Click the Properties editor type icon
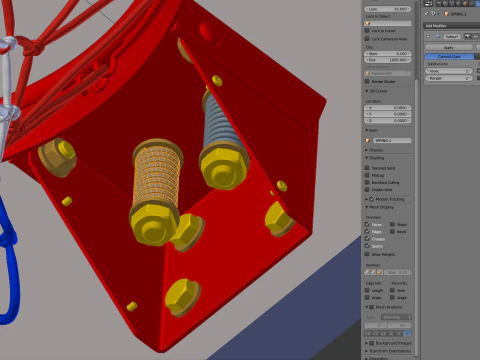 tap(428, 4)
